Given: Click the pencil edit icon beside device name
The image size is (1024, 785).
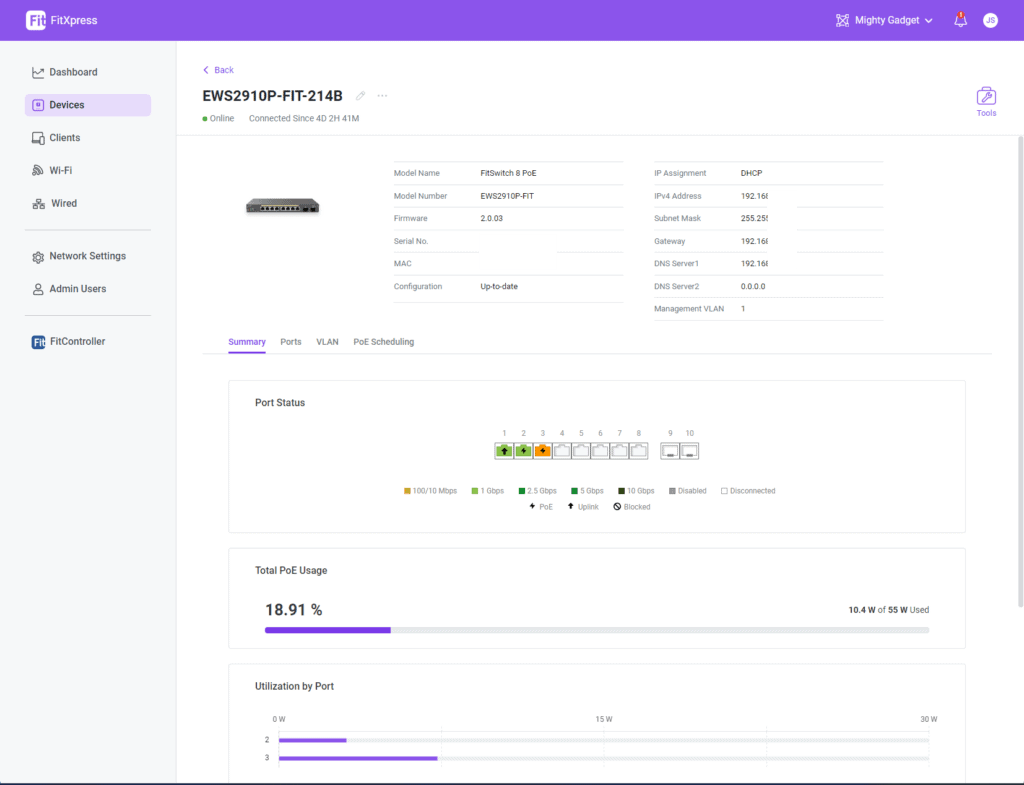Looking at the screenshot, I should click(x=361, y=96).
